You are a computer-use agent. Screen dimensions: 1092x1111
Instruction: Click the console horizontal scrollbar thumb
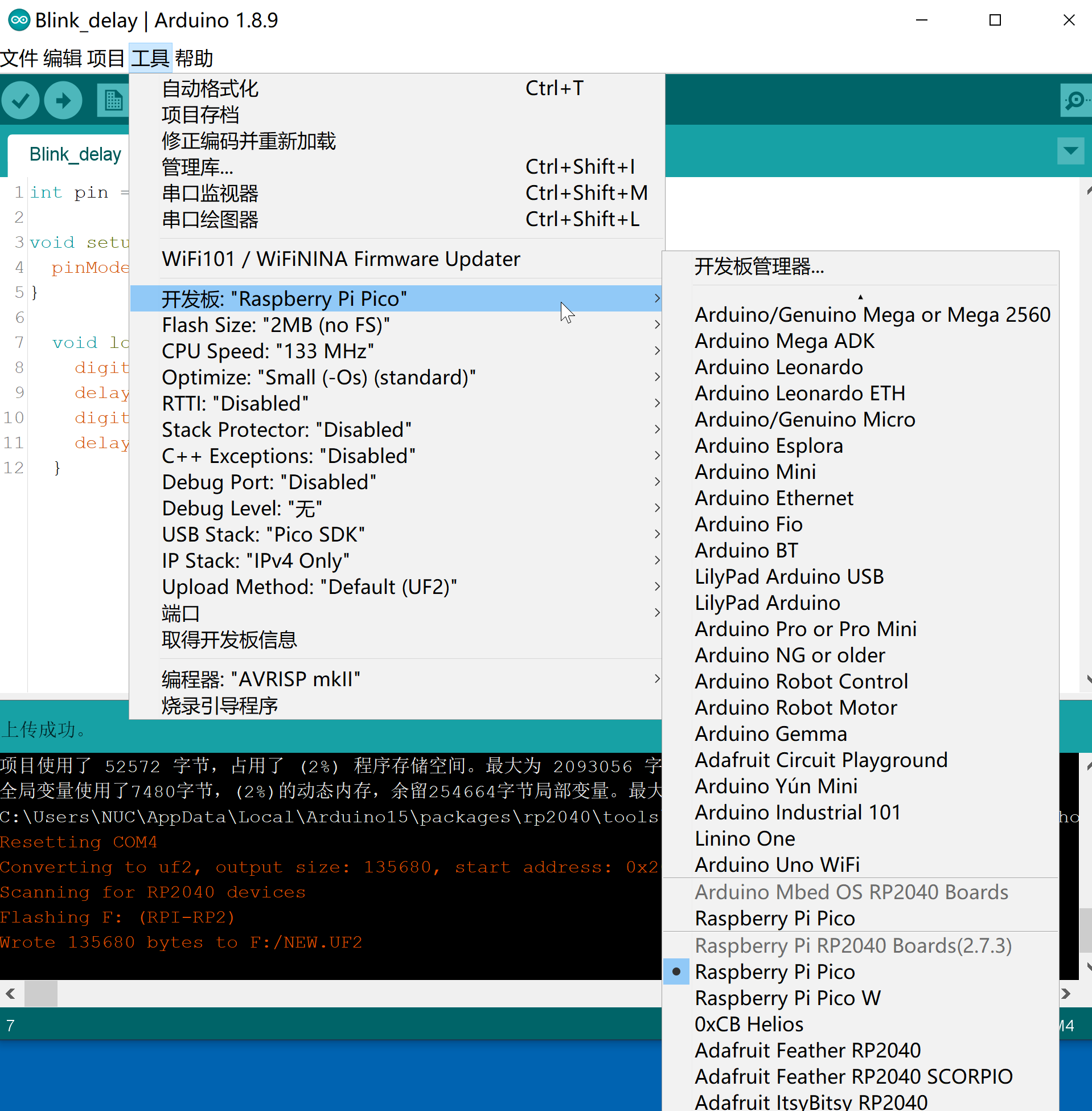[x=41, y=994]
